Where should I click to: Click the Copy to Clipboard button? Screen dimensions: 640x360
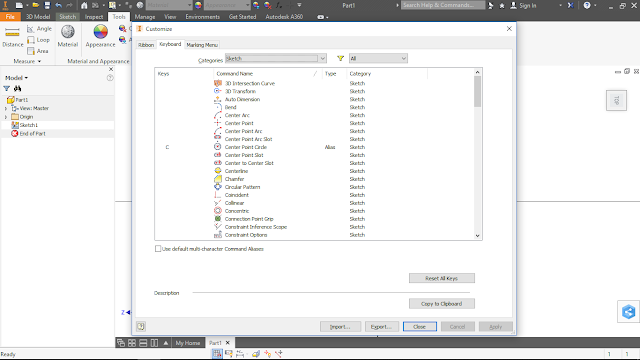coord(442,303)
